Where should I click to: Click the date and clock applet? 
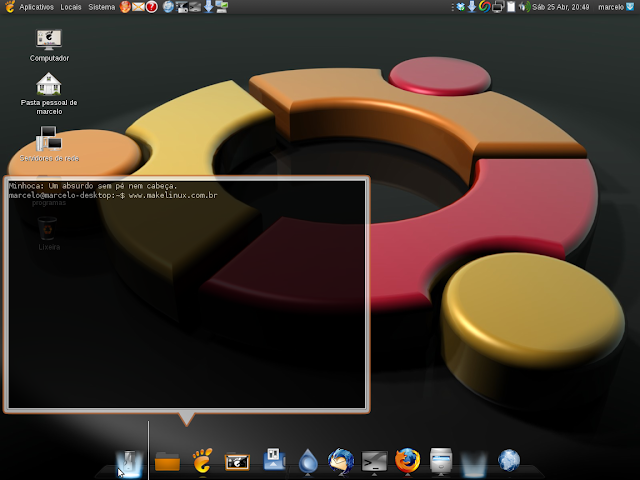pos(561,7)
